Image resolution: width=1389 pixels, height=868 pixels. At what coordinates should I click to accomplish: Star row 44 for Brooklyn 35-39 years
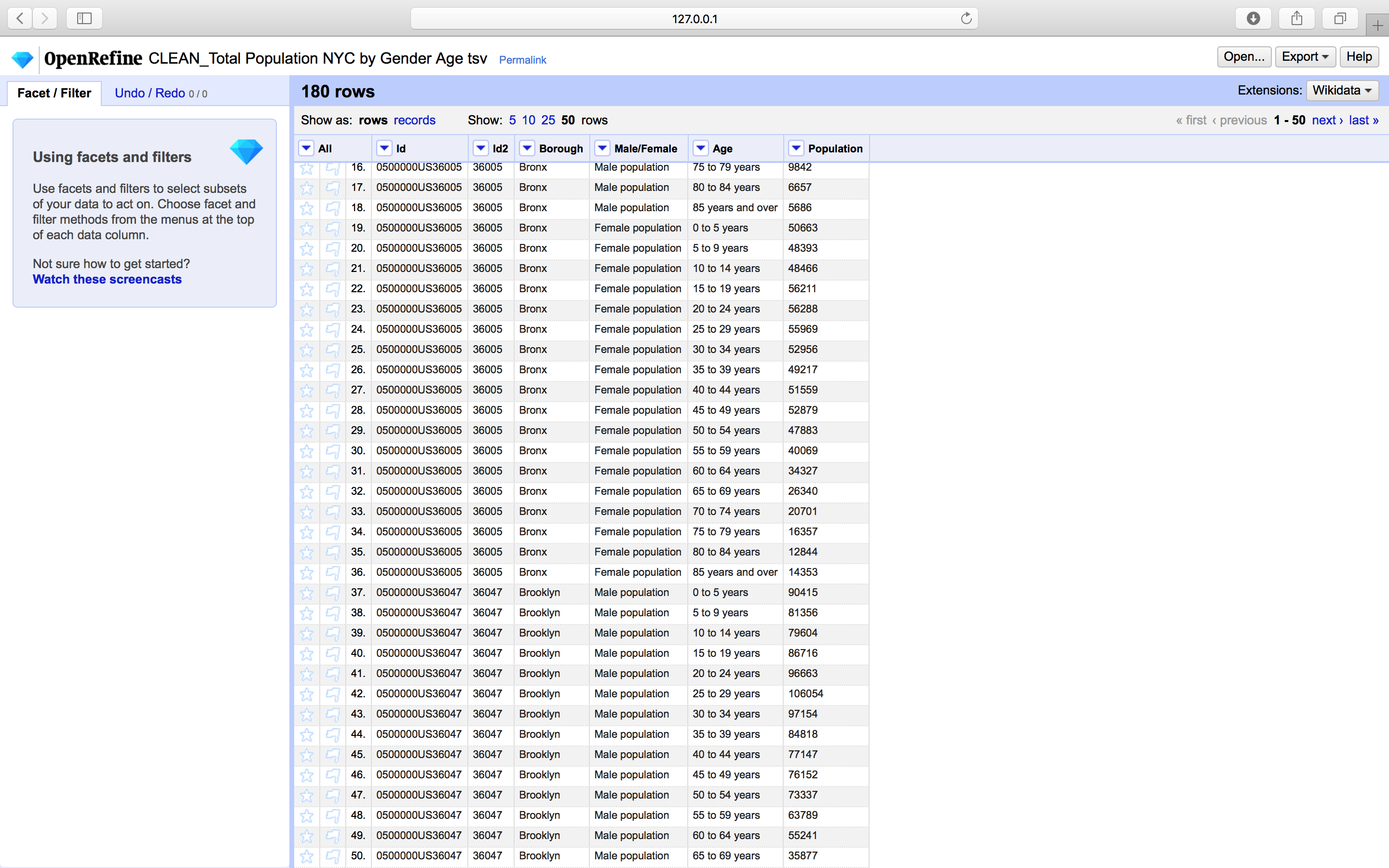pos(307,735)
